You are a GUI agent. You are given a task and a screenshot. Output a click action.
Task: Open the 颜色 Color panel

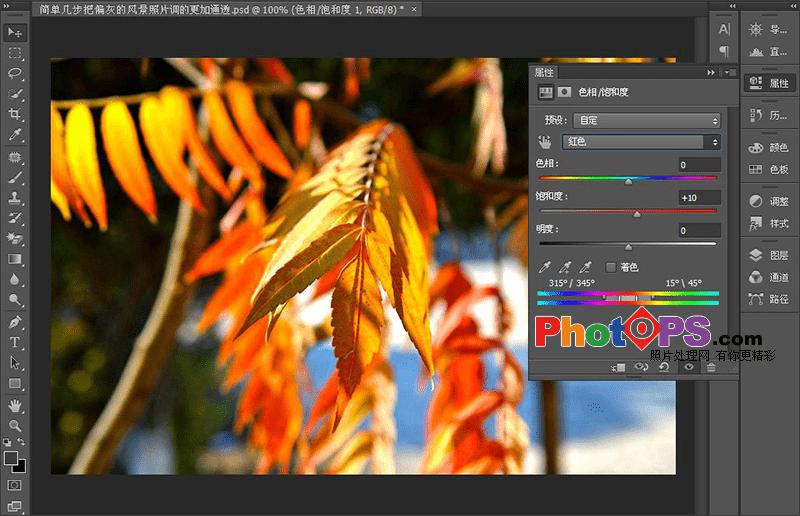coord(768,148)
